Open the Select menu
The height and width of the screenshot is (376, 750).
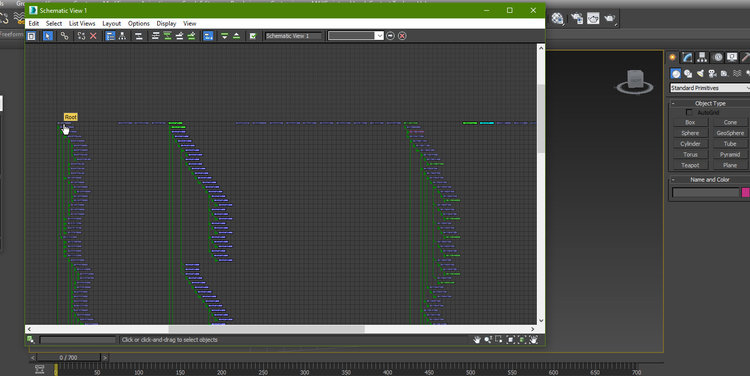(x=54, y=23)
